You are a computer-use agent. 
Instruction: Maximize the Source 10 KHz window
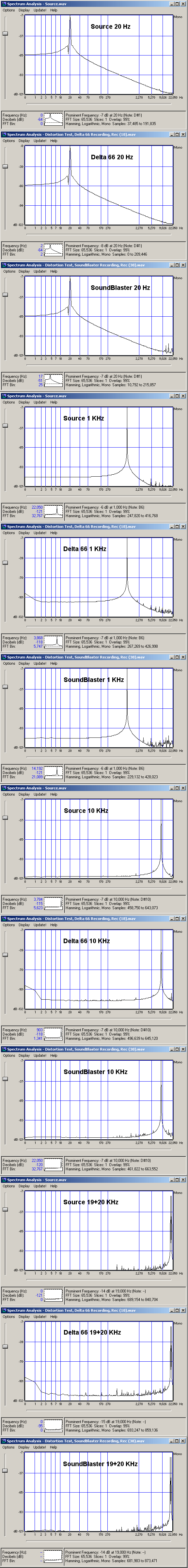[177, 788]
